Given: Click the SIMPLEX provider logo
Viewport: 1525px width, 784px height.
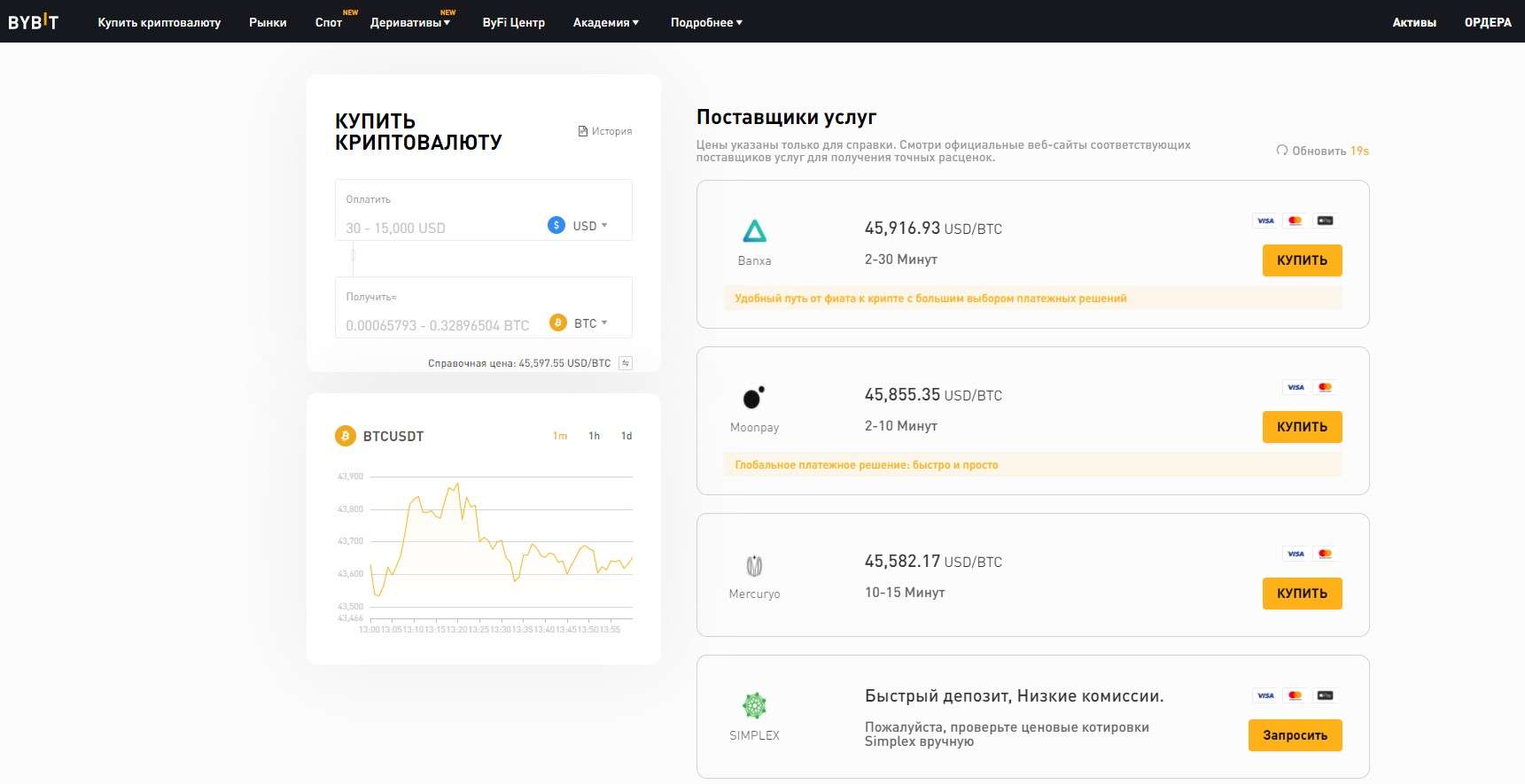Looking at the screenshot, I should point(754,706).
